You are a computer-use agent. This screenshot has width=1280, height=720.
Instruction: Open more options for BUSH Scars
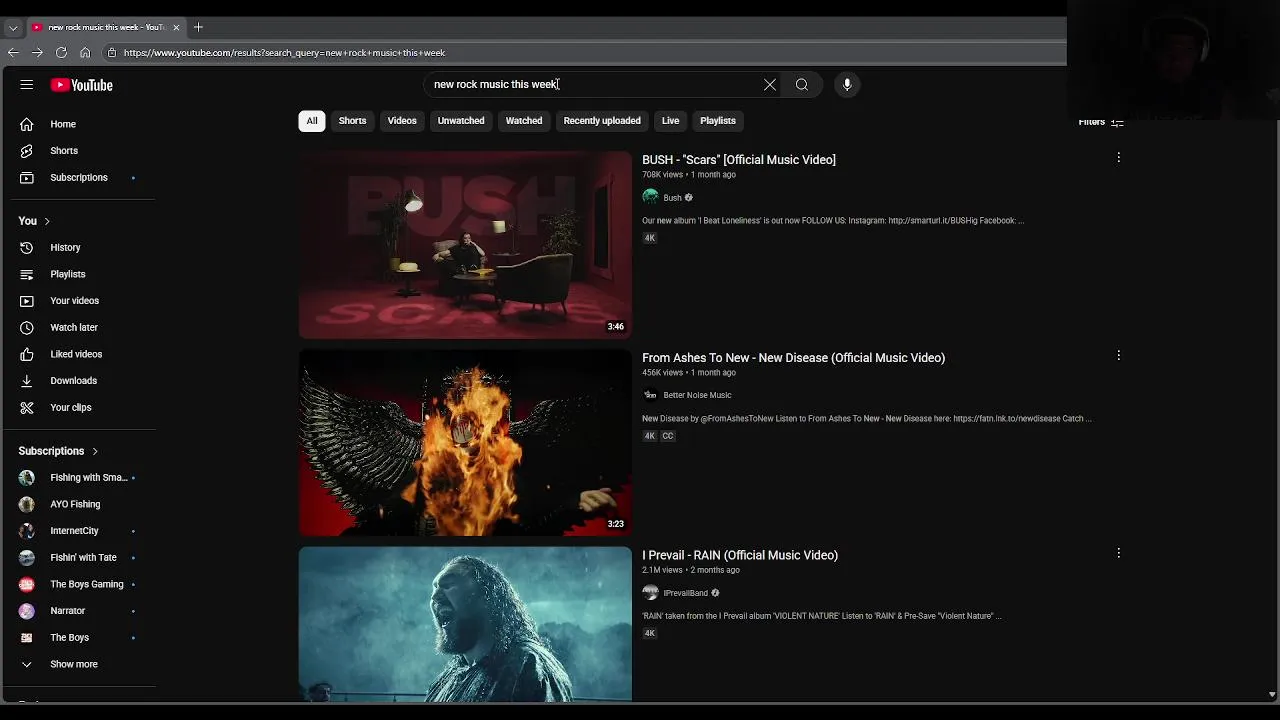(x=1118, y=158)
